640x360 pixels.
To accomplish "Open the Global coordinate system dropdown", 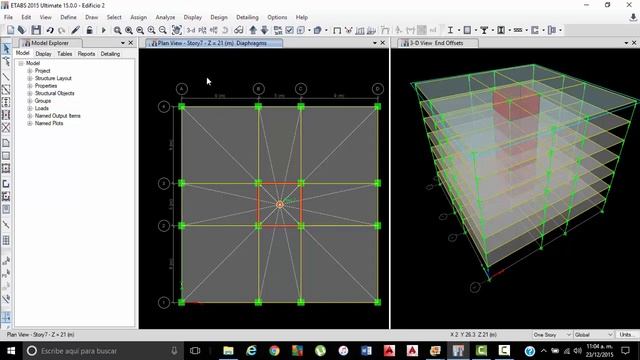I will pyautogui.click(x=593, y=335).
